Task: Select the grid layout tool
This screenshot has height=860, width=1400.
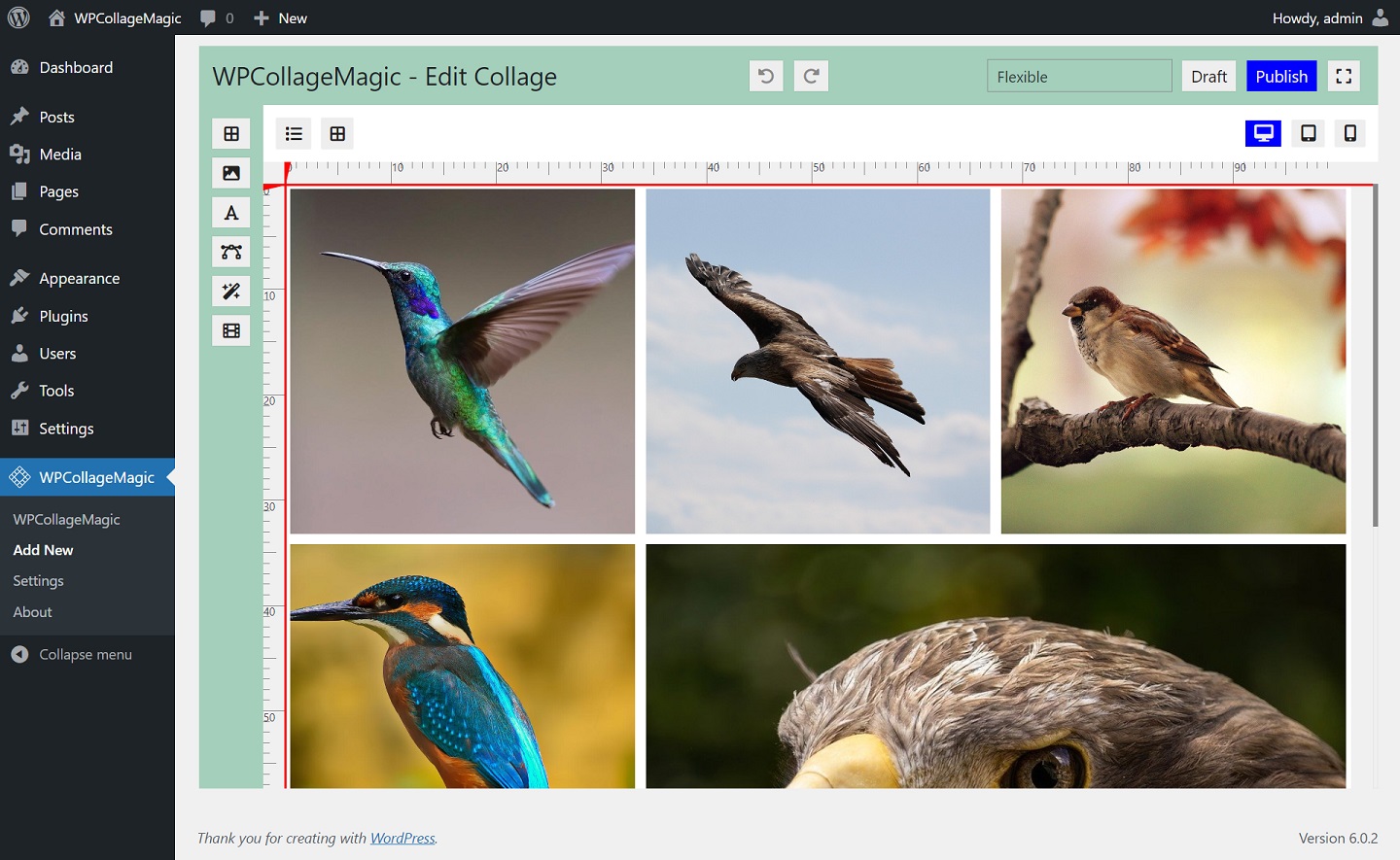Action: click(x=230, y=133)
